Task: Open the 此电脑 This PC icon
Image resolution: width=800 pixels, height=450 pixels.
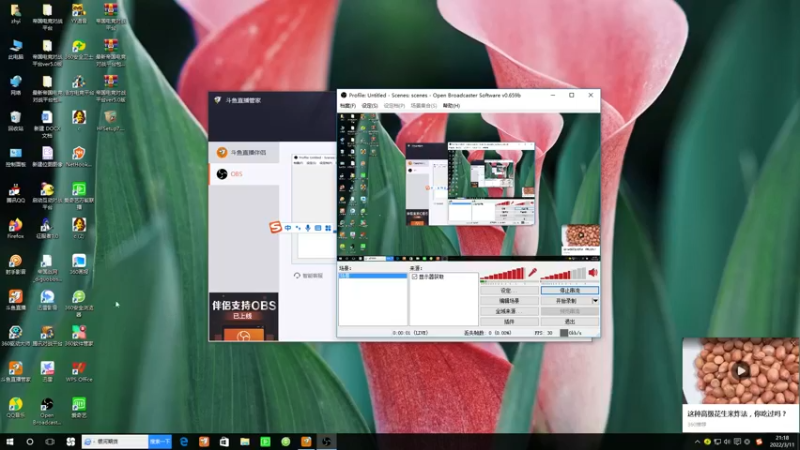Action: 15,49
